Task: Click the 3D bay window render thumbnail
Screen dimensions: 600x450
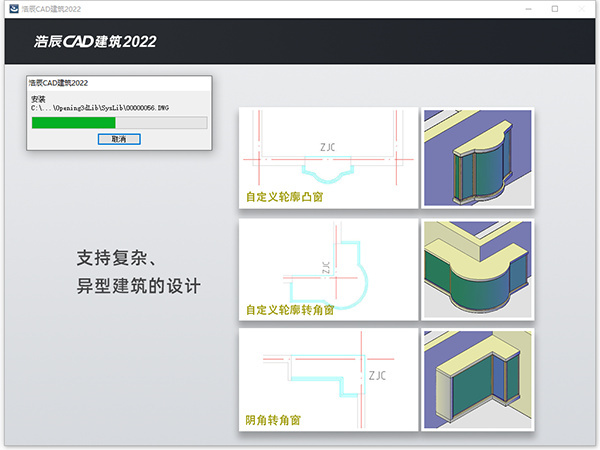Action: [x=478, y=158]
